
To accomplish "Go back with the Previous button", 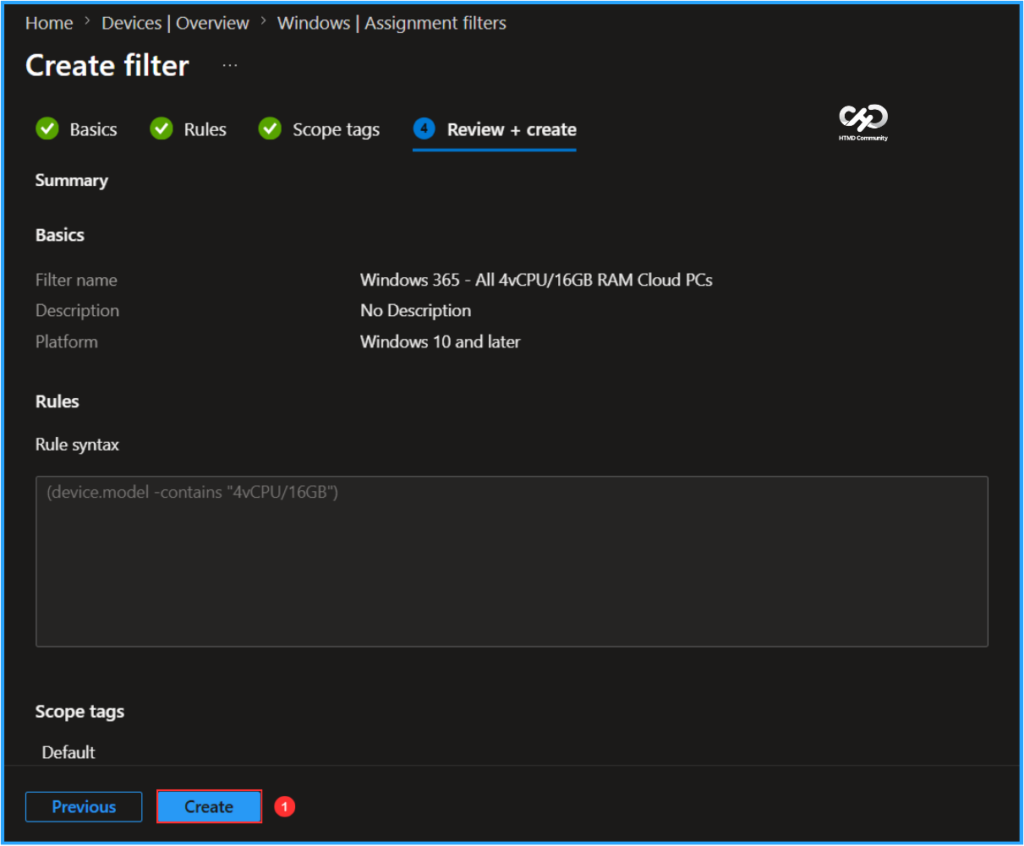I will [84, 806].
